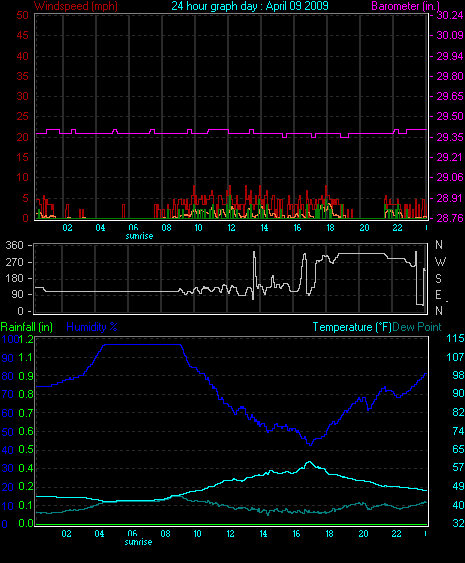Click the 100 humidity scale value
465x563 pixels.
tap(10, 339)
